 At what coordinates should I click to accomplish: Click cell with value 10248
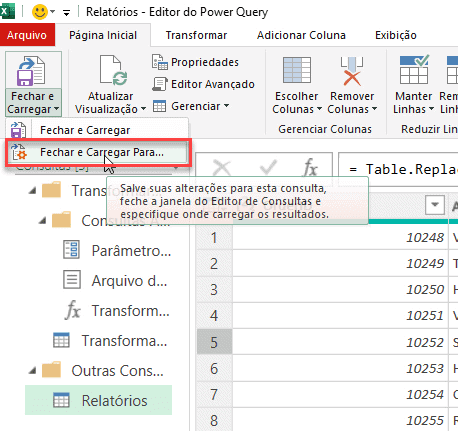(340, 237)
